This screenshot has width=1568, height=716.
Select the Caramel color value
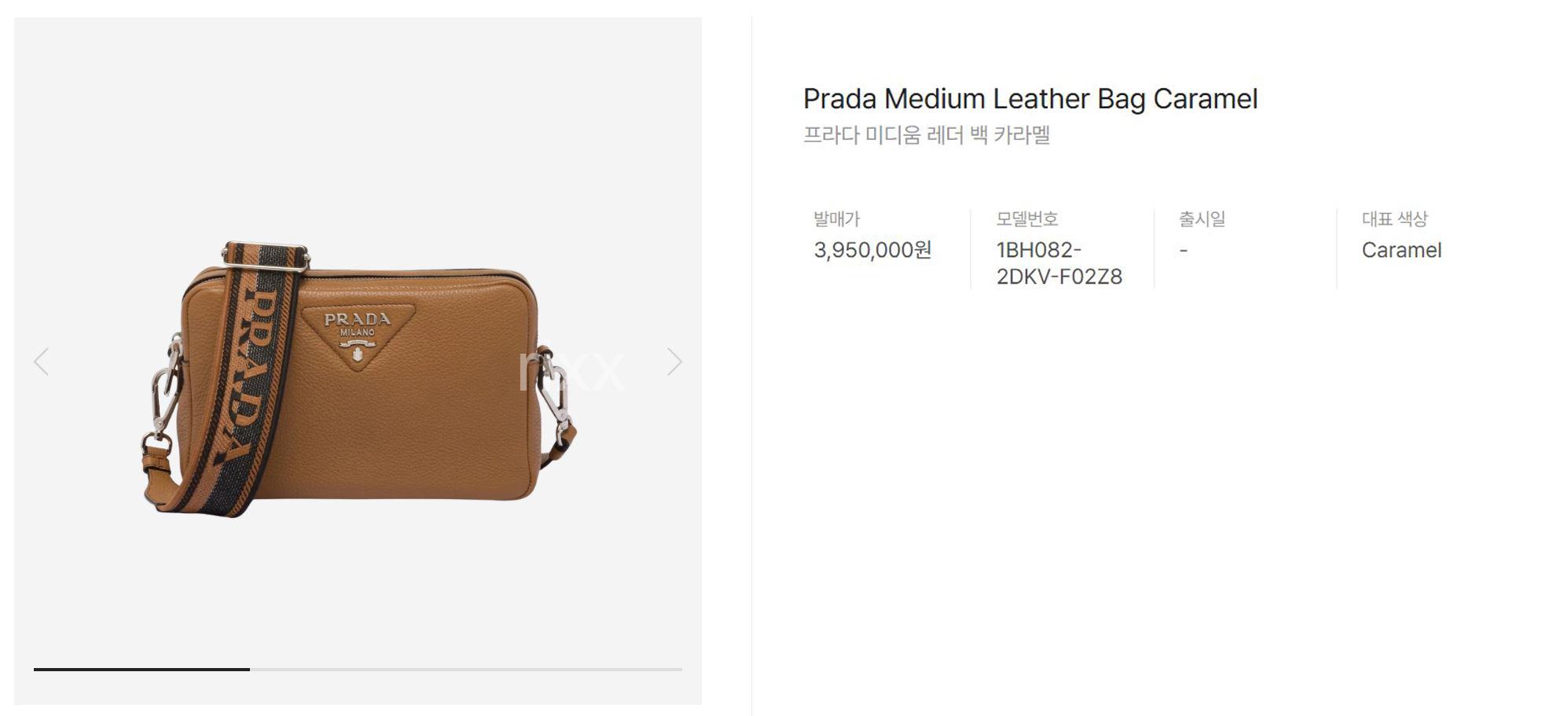coord(1401,250)
